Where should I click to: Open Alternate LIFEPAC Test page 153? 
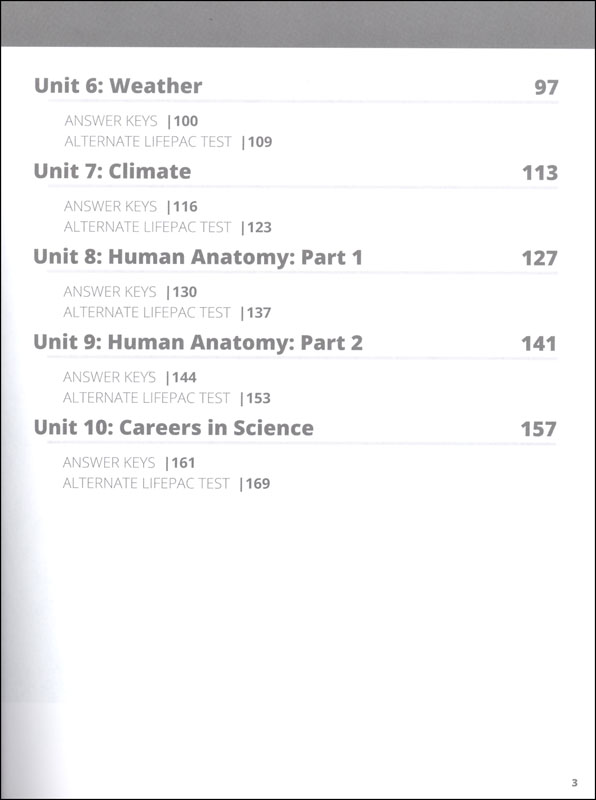tap(167, 398)
